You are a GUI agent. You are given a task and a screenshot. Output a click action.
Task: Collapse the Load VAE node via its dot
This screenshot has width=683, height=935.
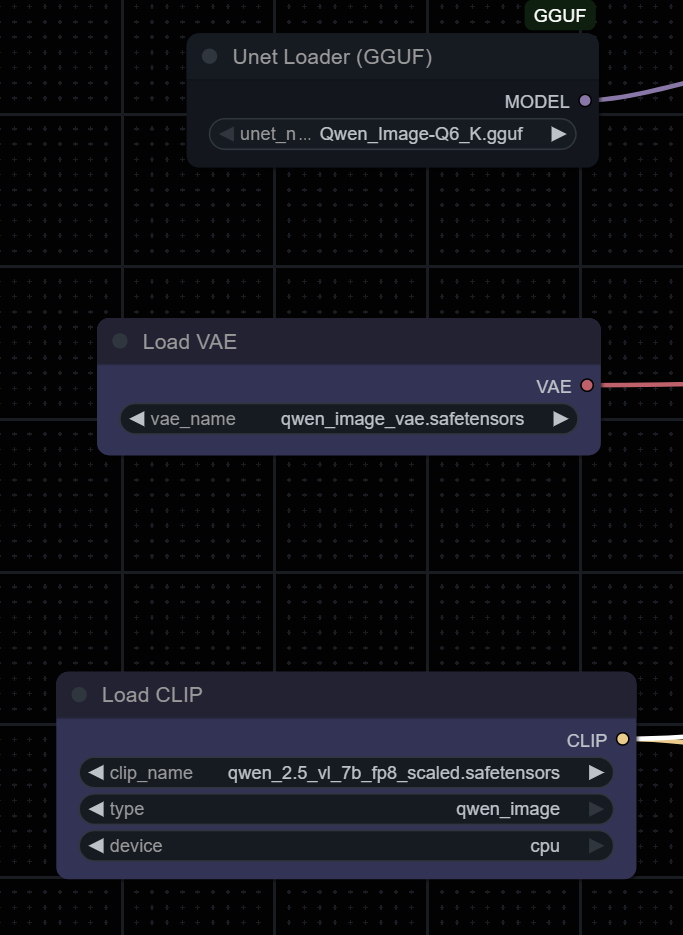[x=120, y=341]
